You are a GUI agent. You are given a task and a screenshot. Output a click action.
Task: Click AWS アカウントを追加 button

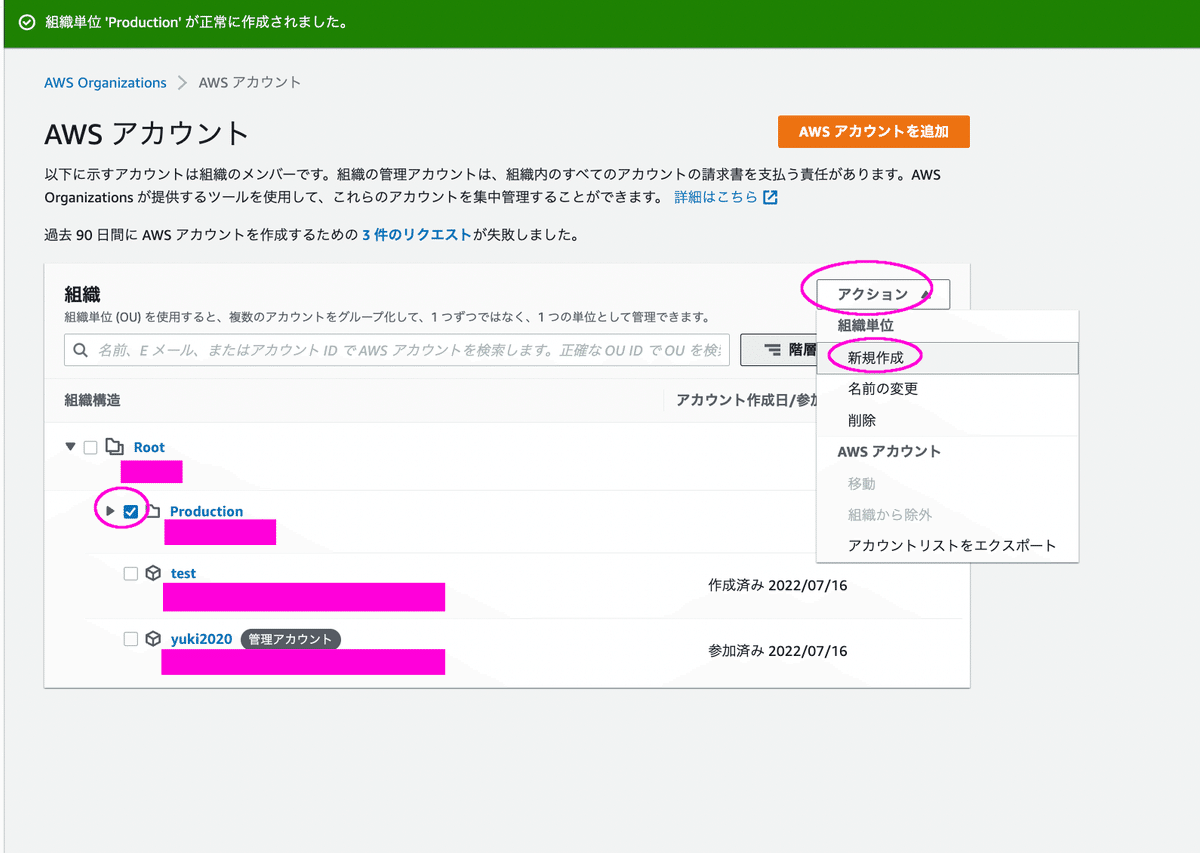tap(873, 132)
